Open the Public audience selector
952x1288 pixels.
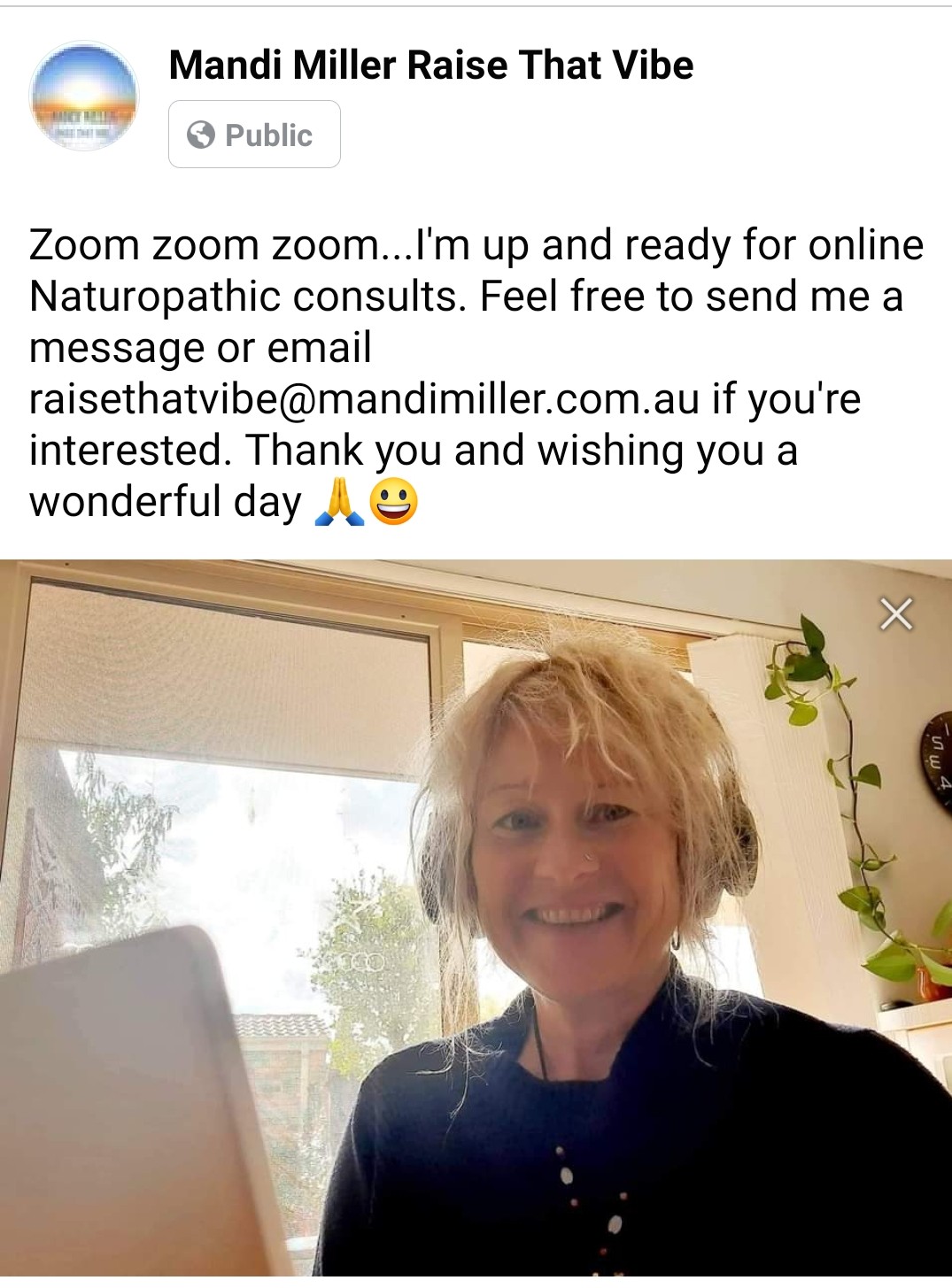click(x=254, y=135)
